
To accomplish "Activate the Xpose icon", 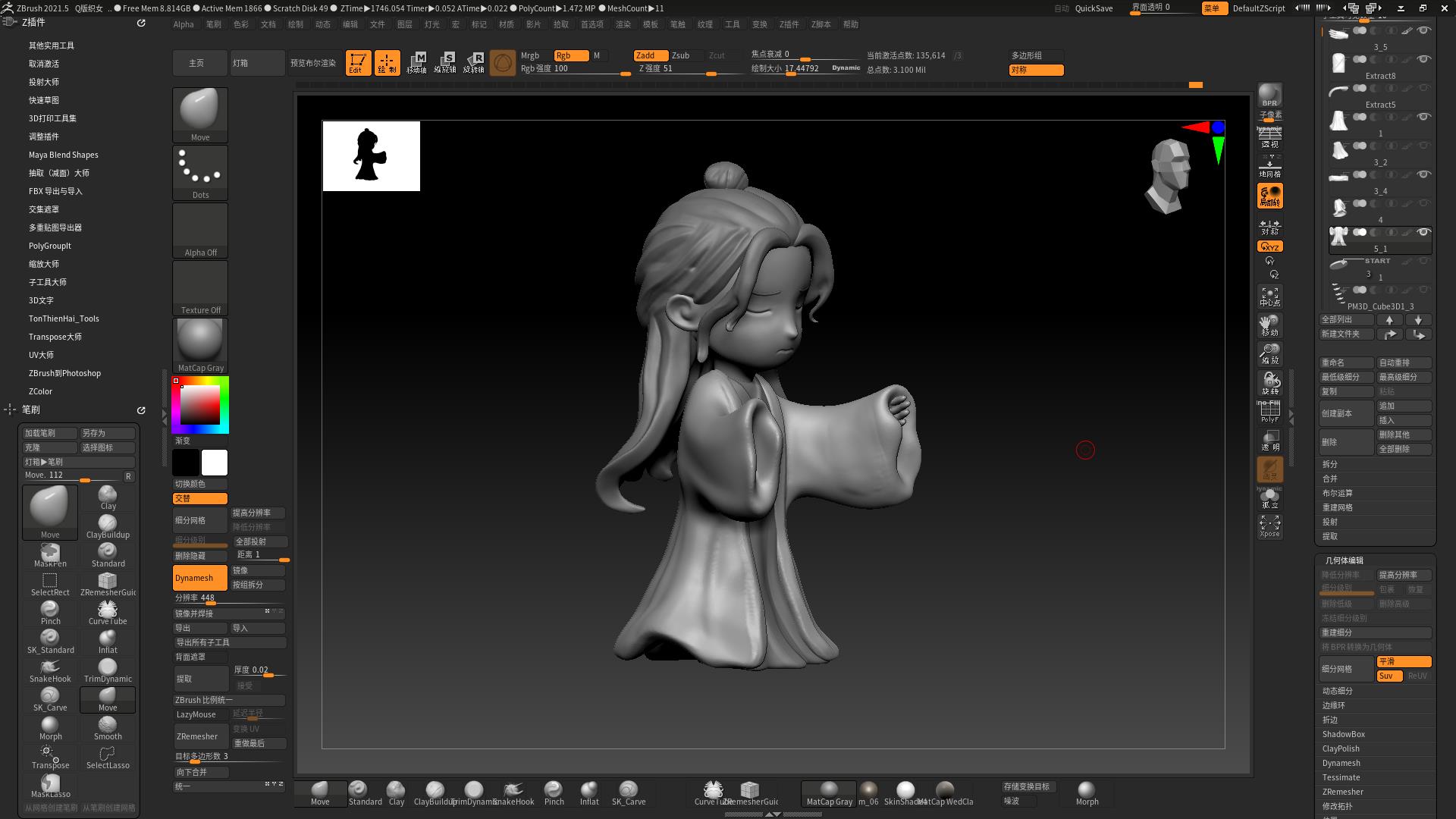I will (x=1269, y=526).
